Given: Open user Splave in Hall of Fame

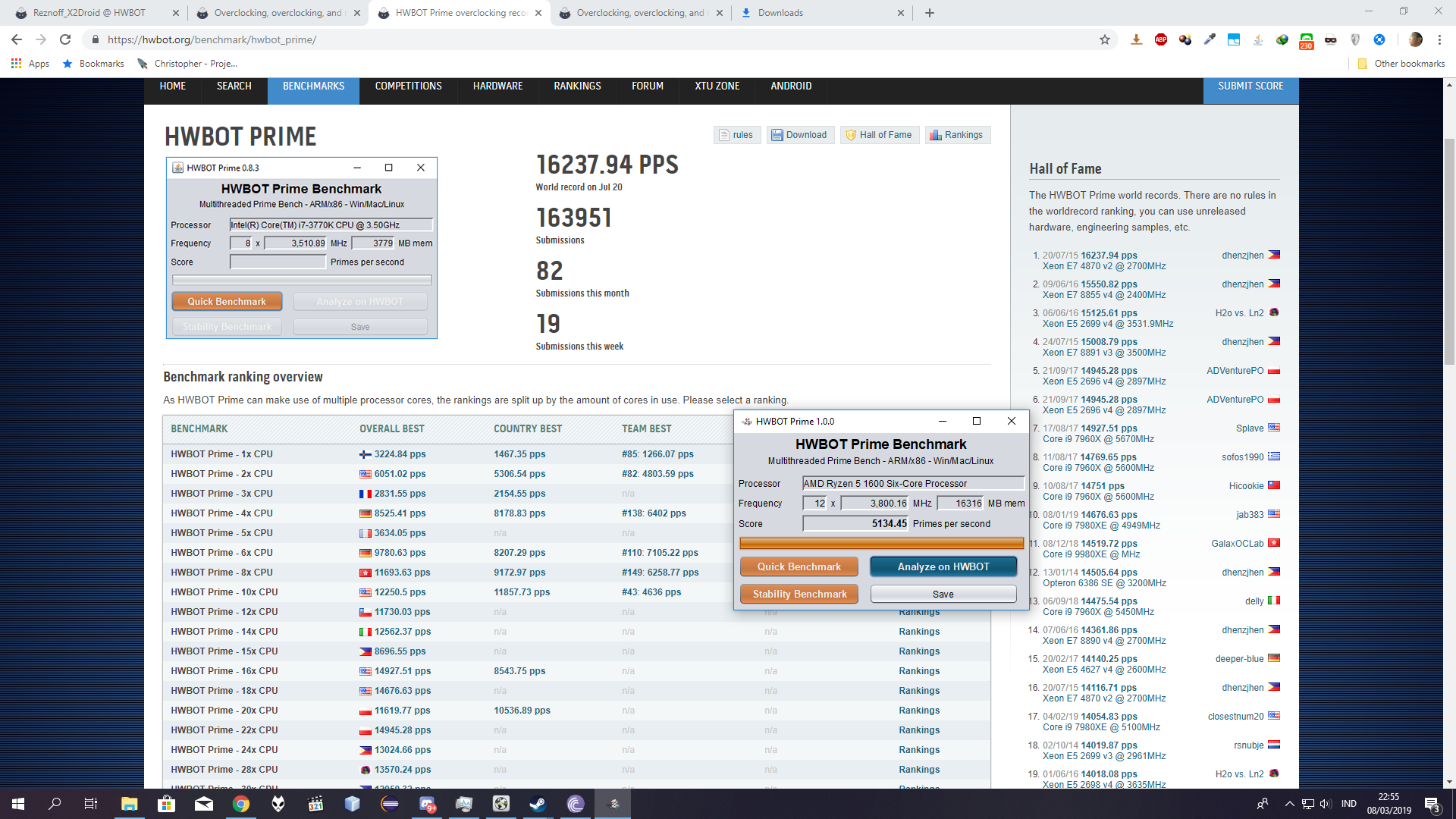Looking at the screenshot, I should (x=1249, y=428).
